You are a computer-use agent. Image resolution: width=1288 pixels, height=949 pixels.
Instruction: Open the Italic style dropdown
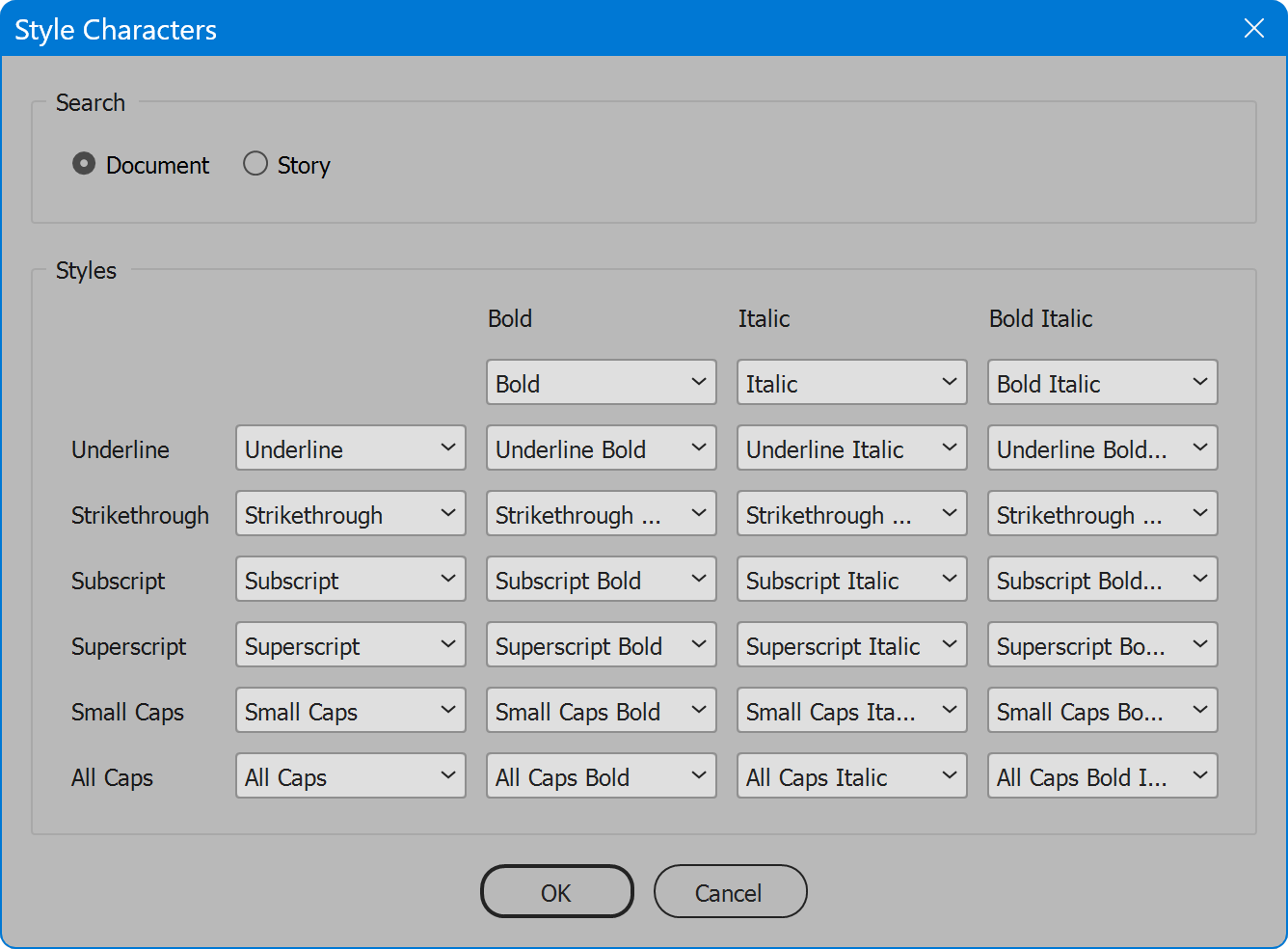click(851, 383)
